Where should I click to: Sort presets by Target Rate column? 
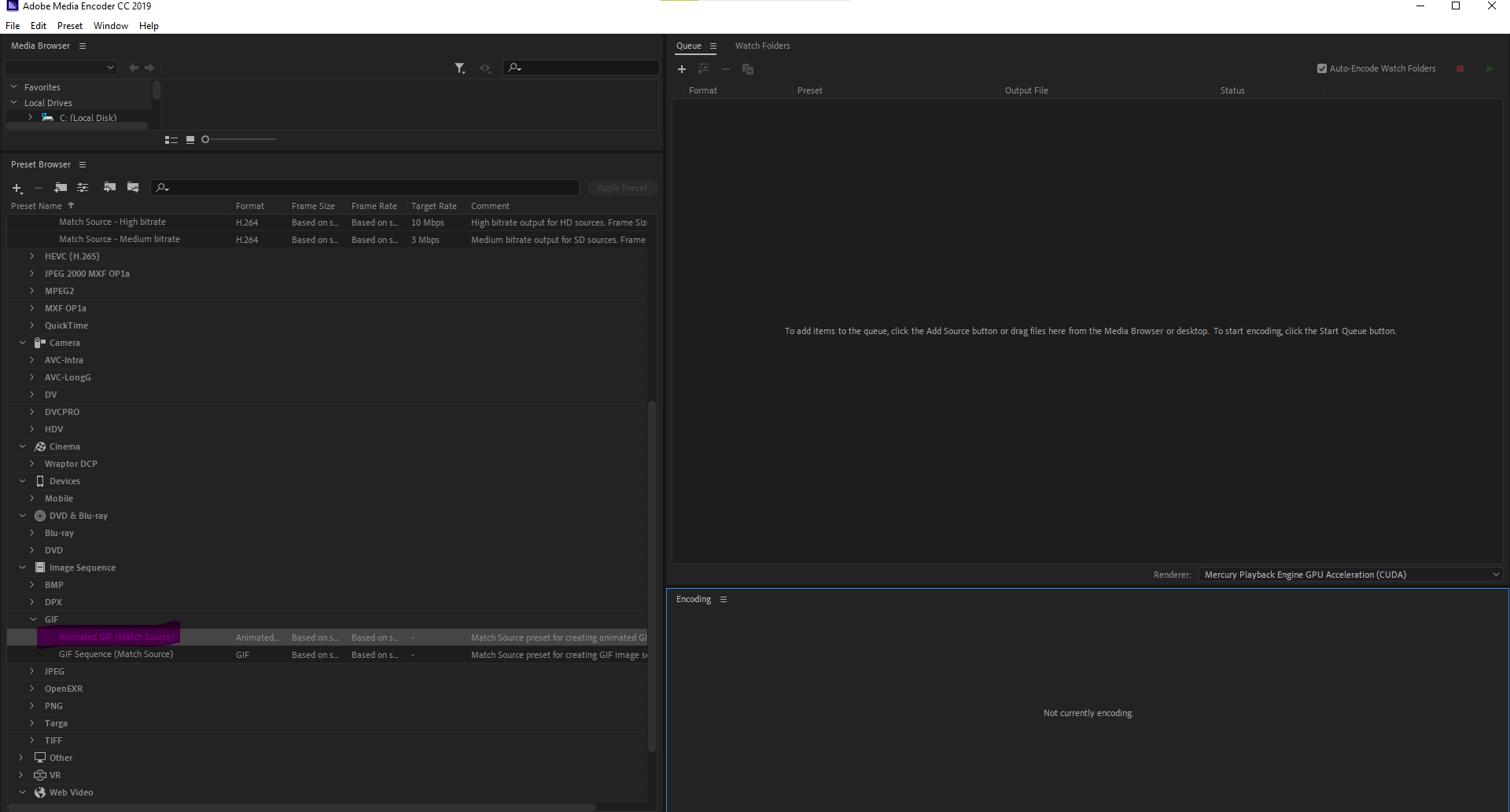click(x=434, y=206)
